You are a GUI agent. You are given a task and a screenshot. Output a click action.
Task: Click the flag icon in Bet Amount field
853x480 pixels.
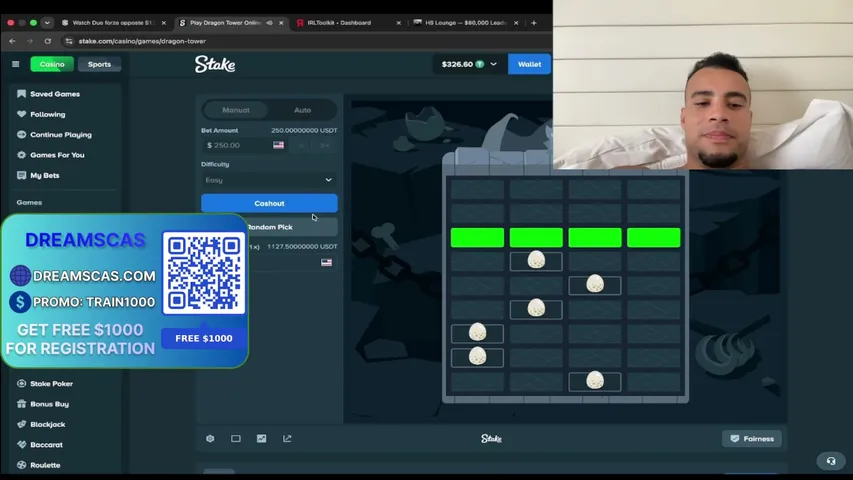pyautogui.click(x=279, y=145)
